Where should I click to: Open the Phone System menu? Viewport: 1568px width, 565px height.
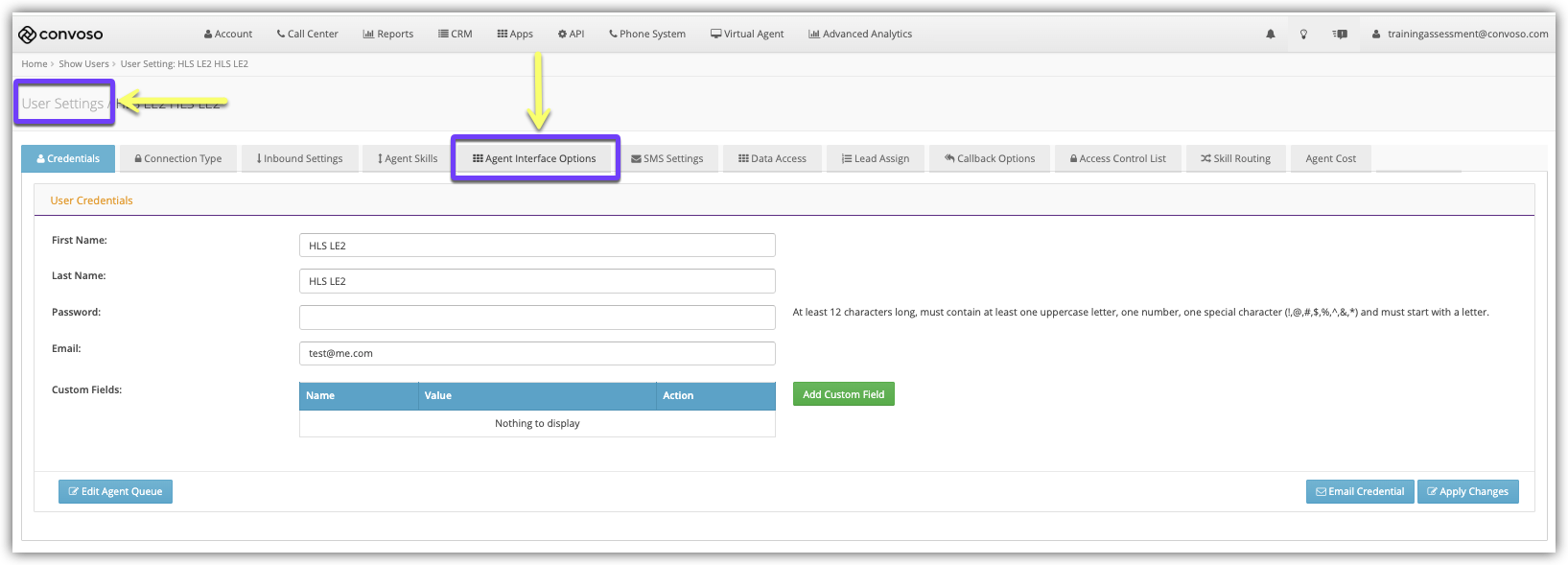point(647,35)
